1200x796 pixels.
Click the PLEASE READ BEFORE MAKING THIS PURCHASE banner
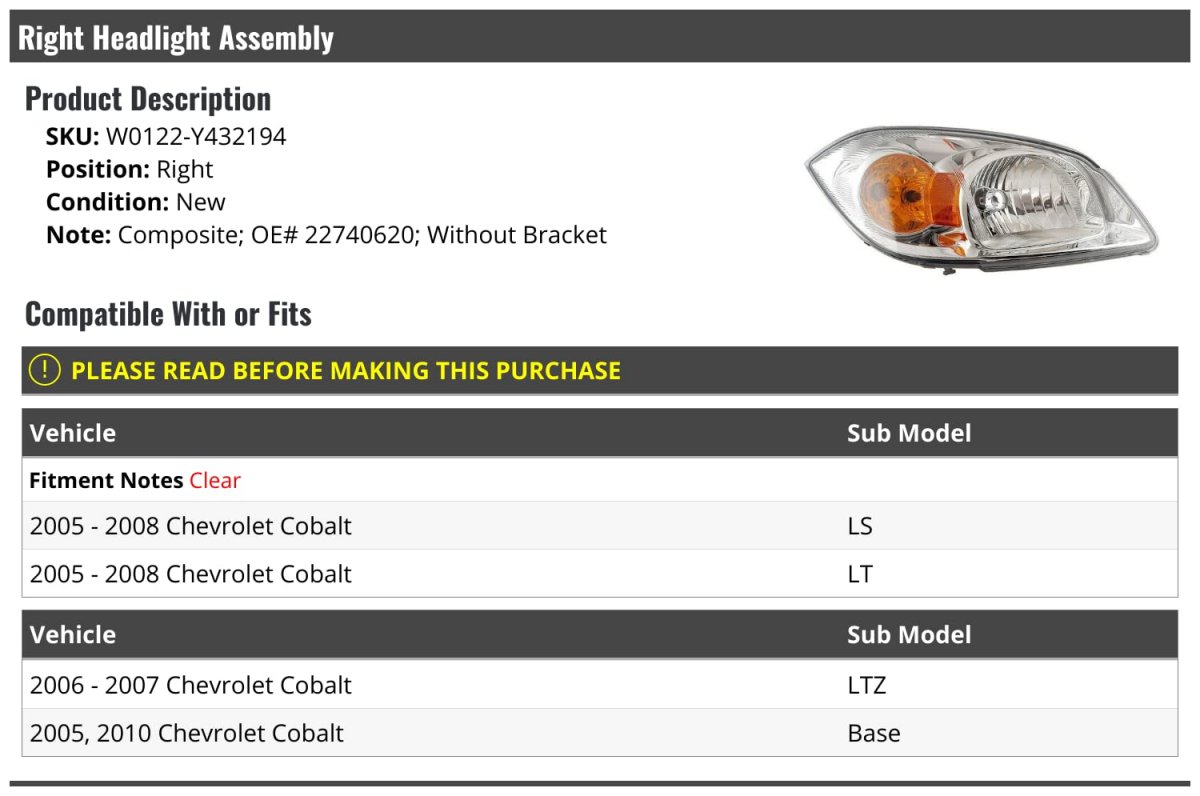point(346,370)
